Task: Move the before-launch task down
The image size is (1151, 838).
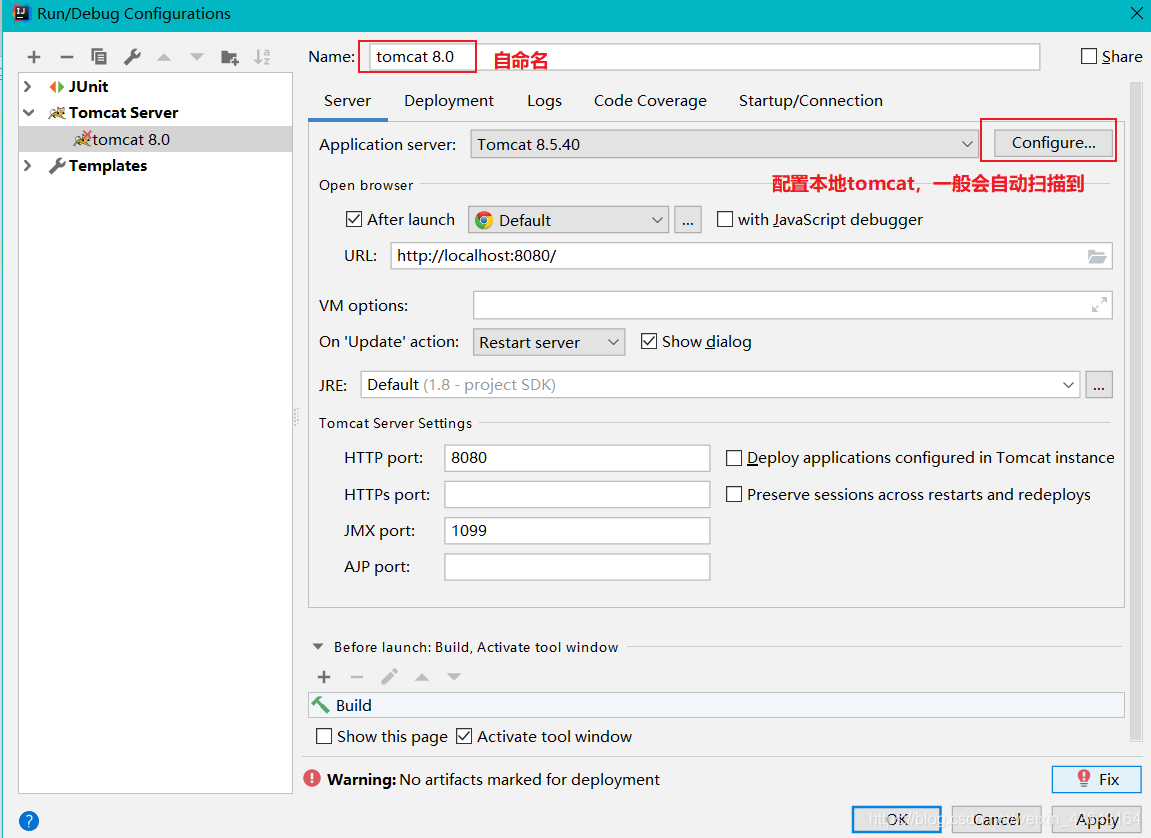Action: [x=454, y=677]
